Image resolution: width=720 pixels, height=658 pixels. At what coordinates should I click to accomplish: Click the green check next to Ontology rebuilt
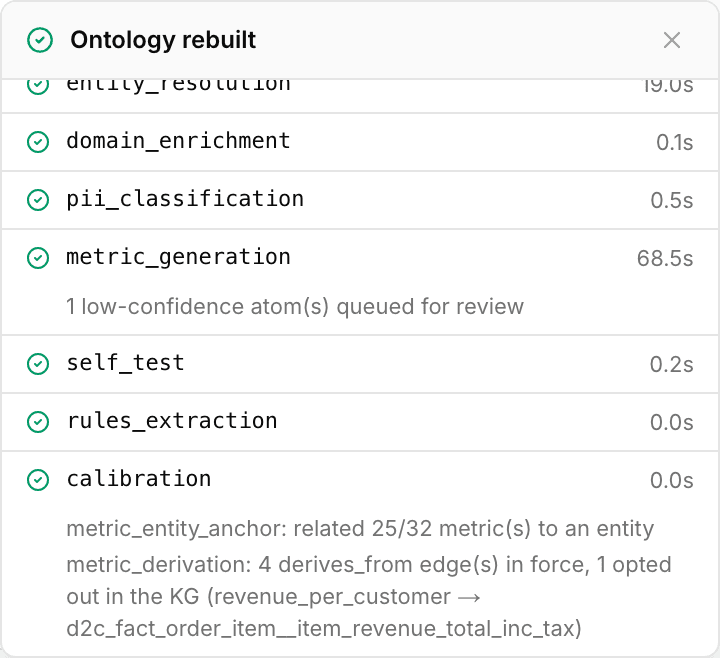(40, 40)
